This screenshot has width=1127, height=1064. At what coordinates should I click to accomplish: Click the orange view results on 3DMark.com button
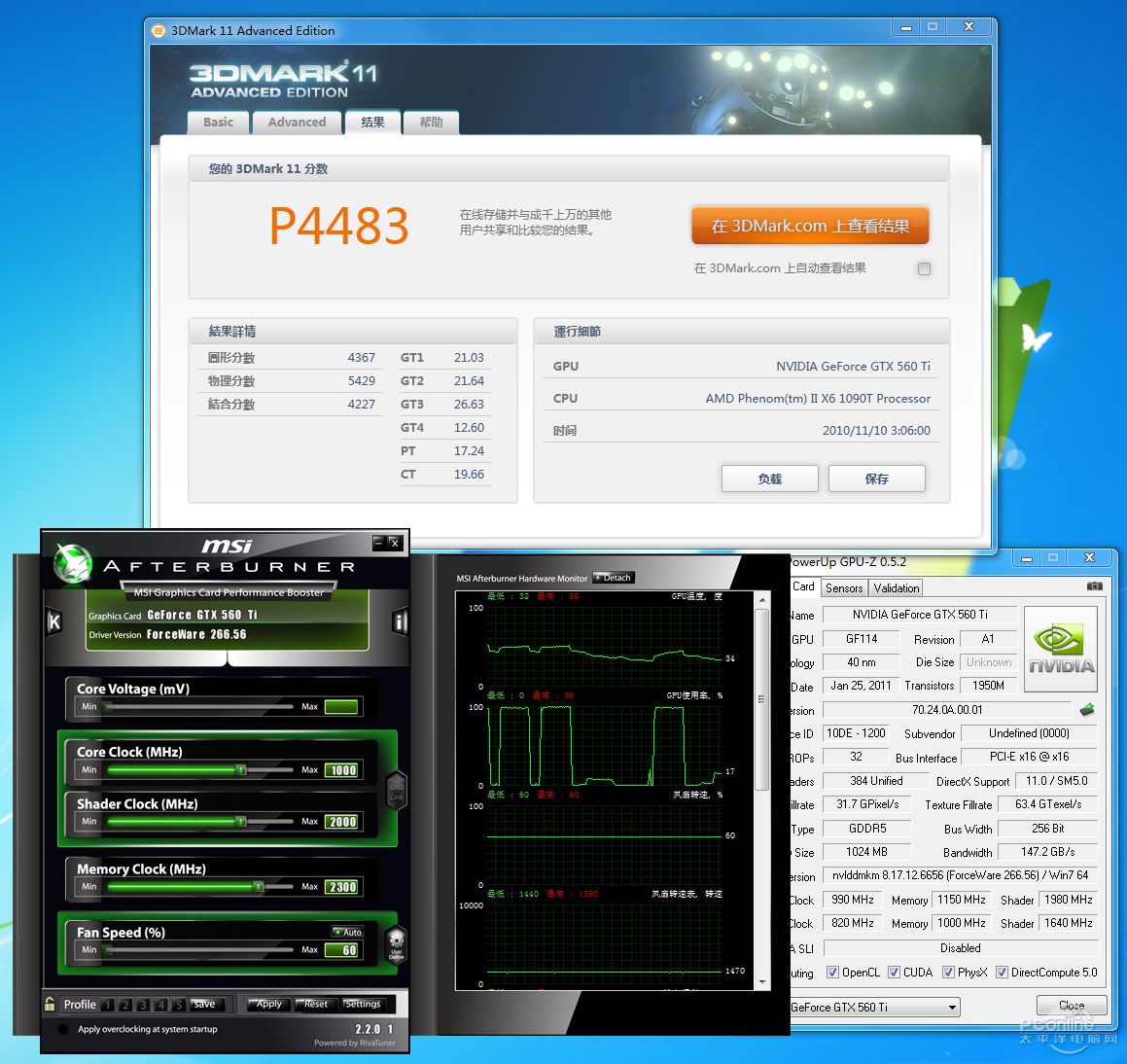coord(810,226)
